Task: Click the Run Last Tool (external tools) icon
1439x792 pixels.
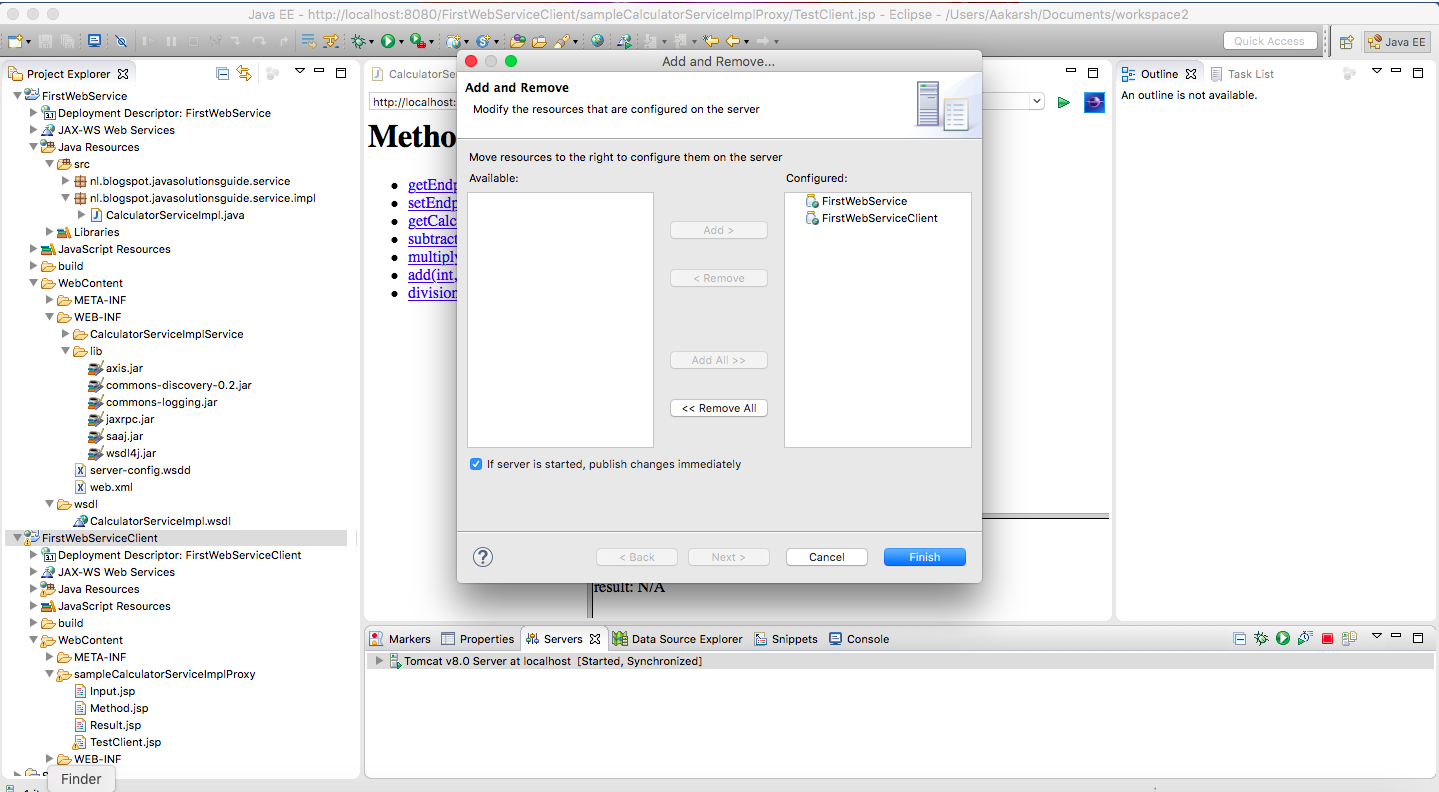Action: (416, 41)
